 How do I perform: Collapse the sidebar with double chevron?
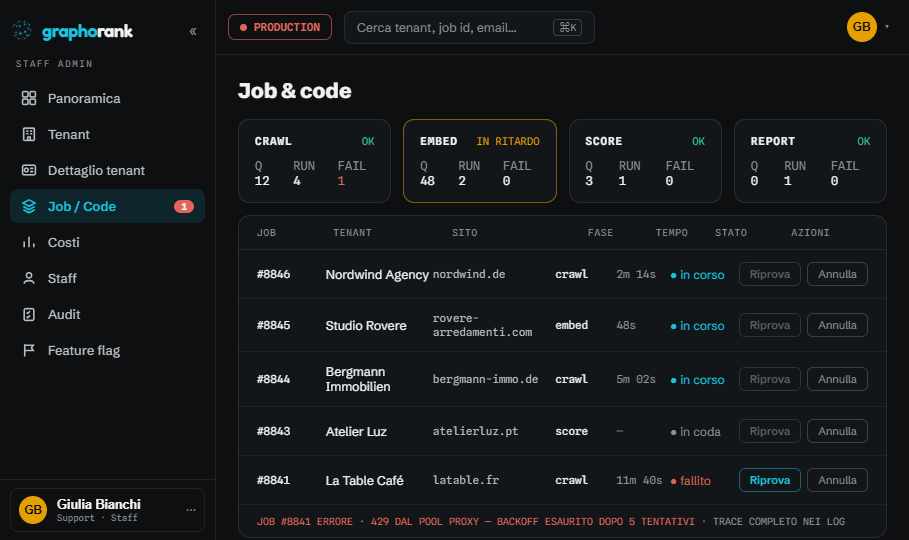coord(193,31)
